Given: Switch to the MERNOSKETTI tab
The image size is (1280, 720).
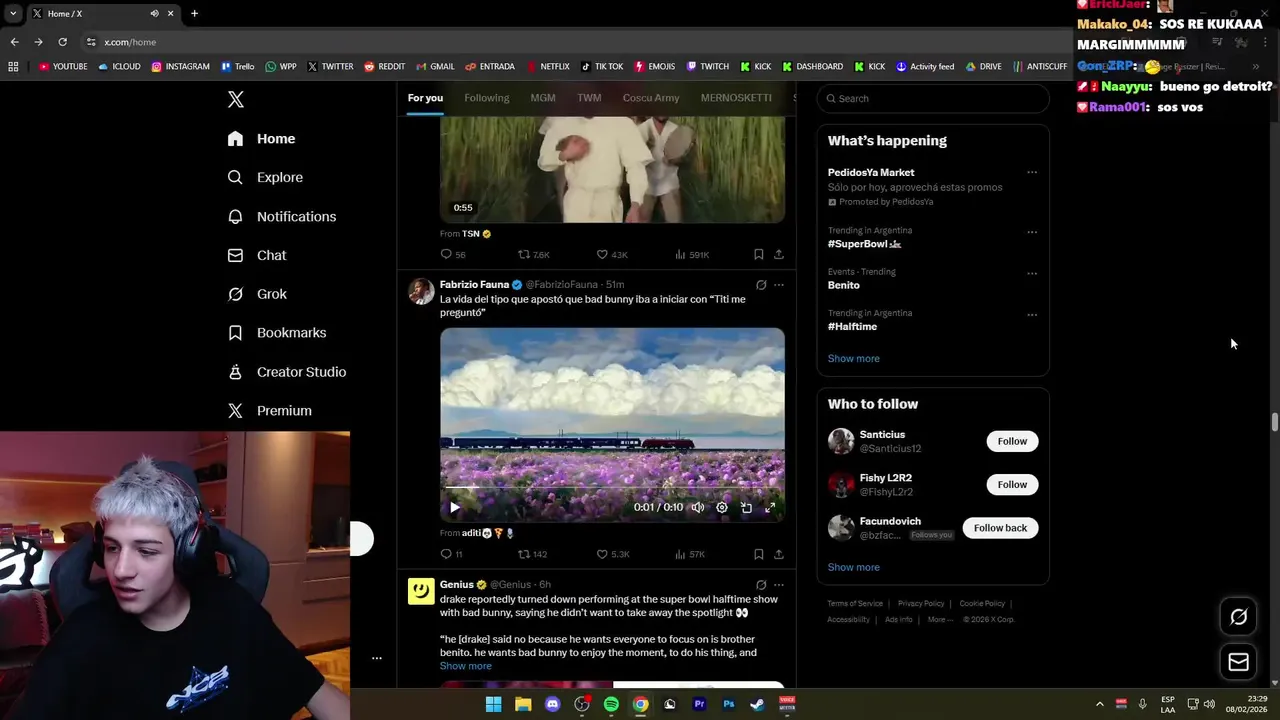Looking at the screenshot, I should click(736, 98).
